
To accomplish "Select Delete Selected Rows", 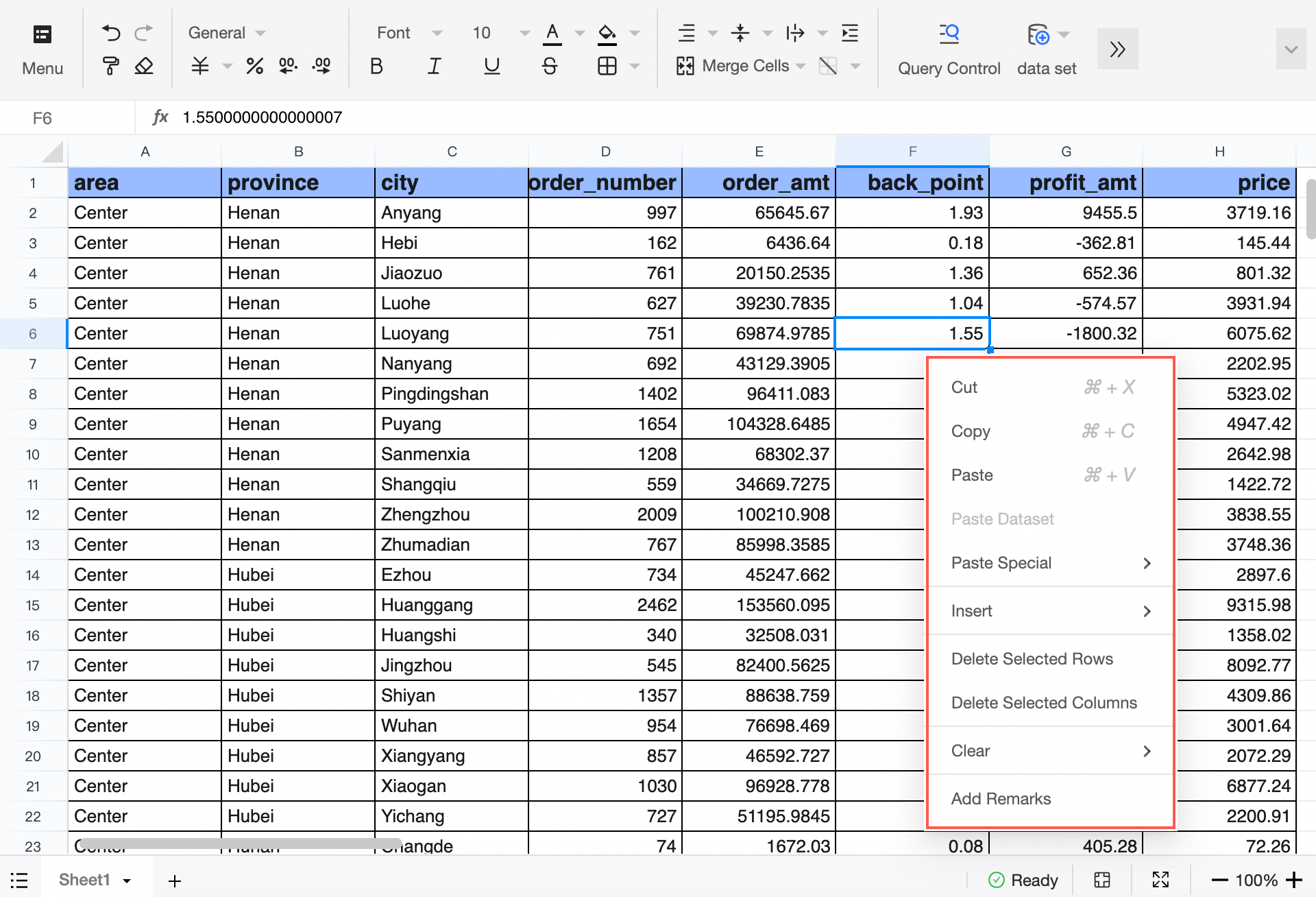I will [x=1050, y=659].
